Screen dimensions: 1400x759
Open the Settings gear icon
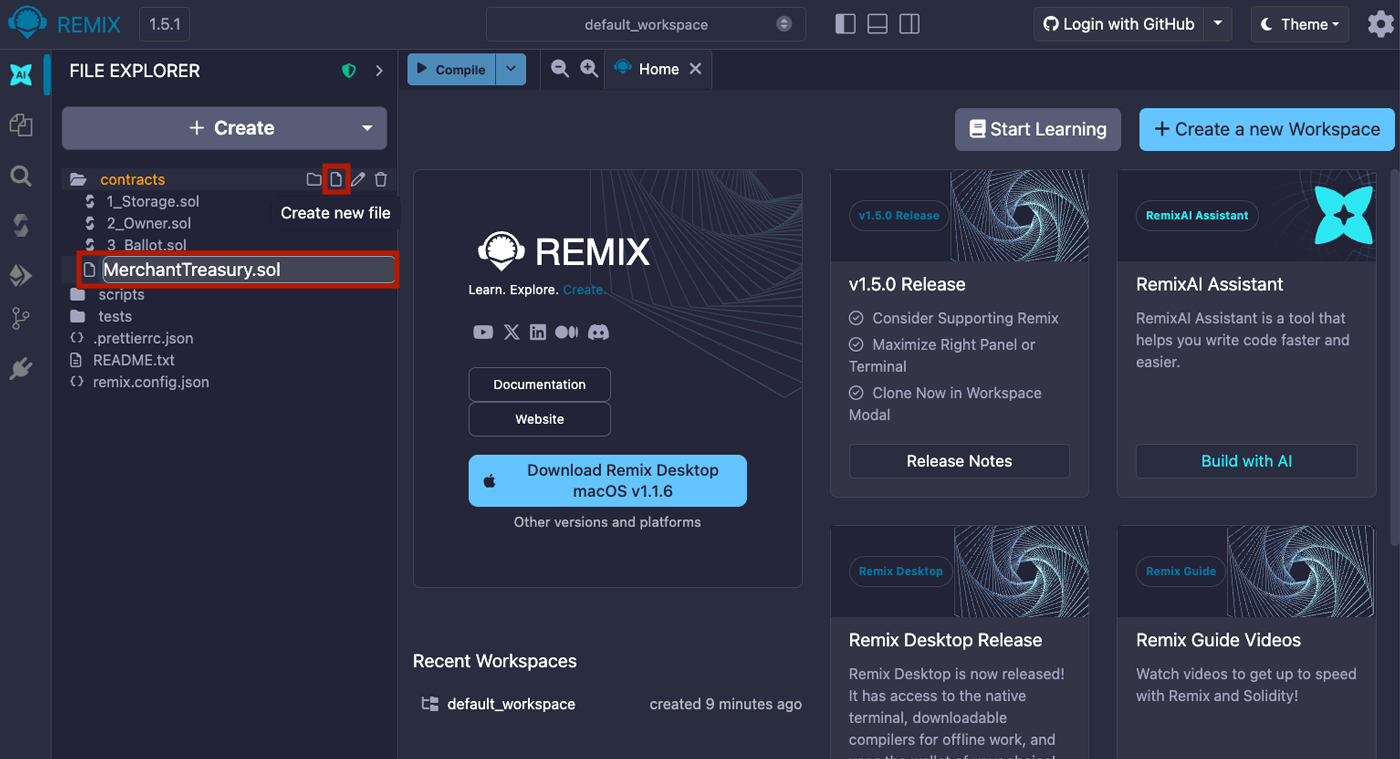(1380, 24)
